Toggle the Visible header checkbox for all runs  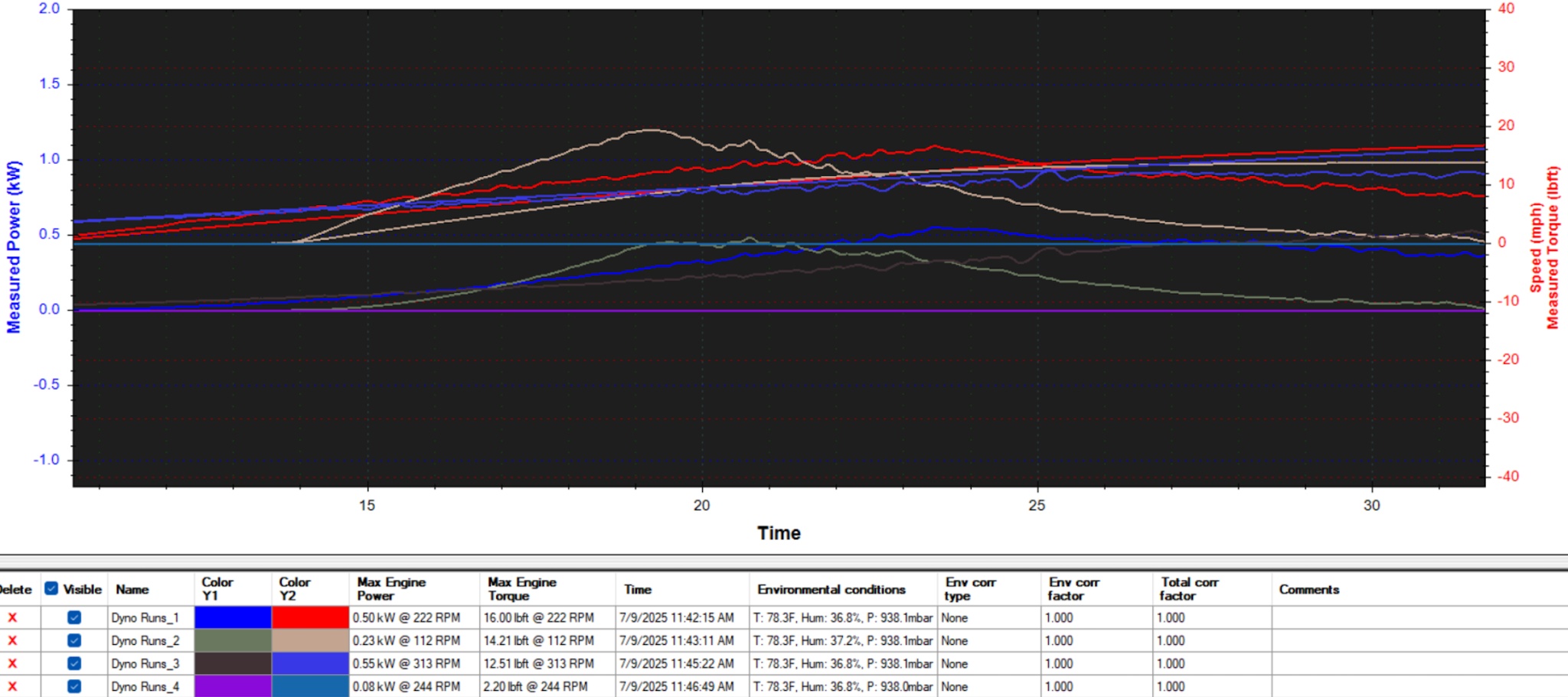coord(51,588)
